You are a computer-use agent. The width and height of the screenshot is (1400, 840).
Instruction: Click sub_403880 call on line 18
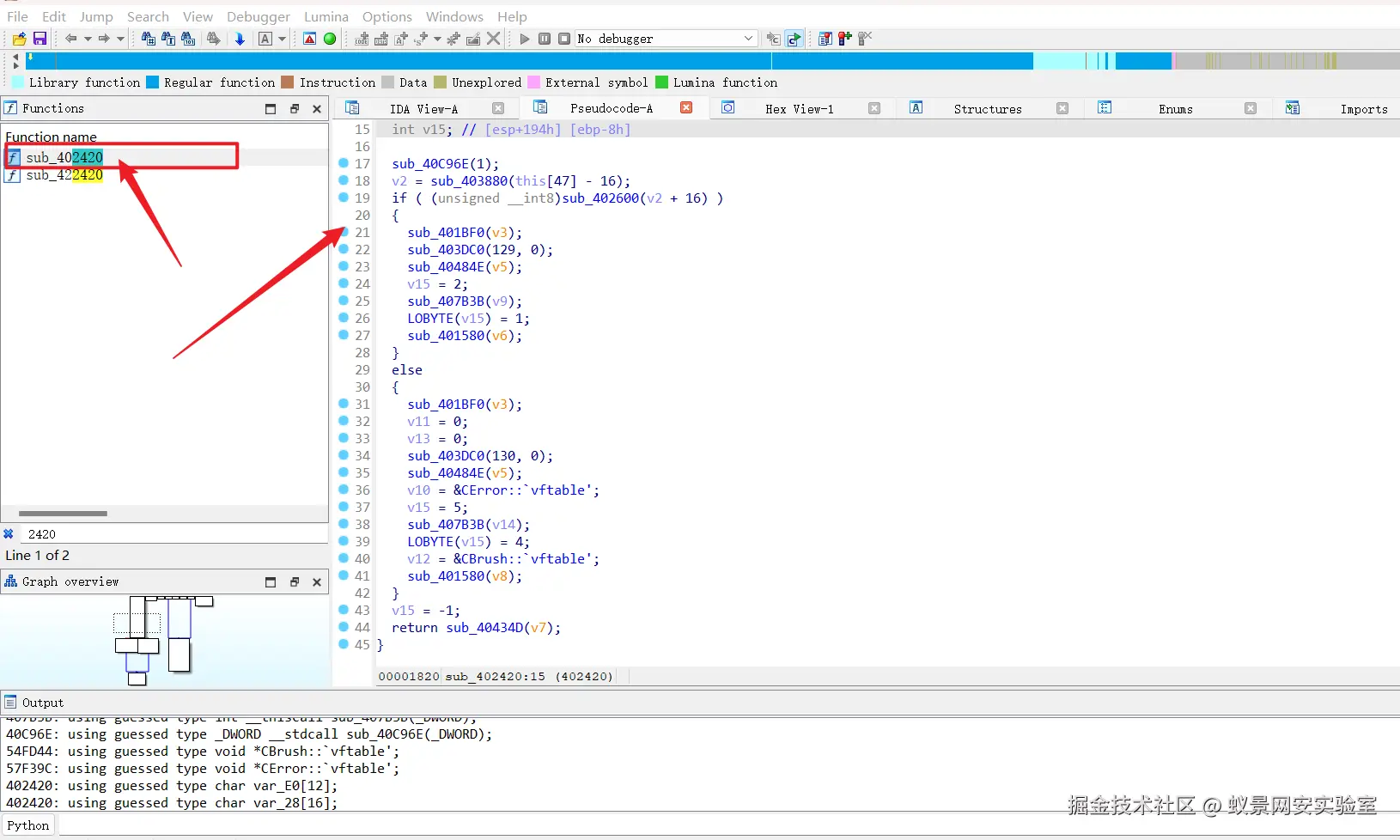[470, 181]
